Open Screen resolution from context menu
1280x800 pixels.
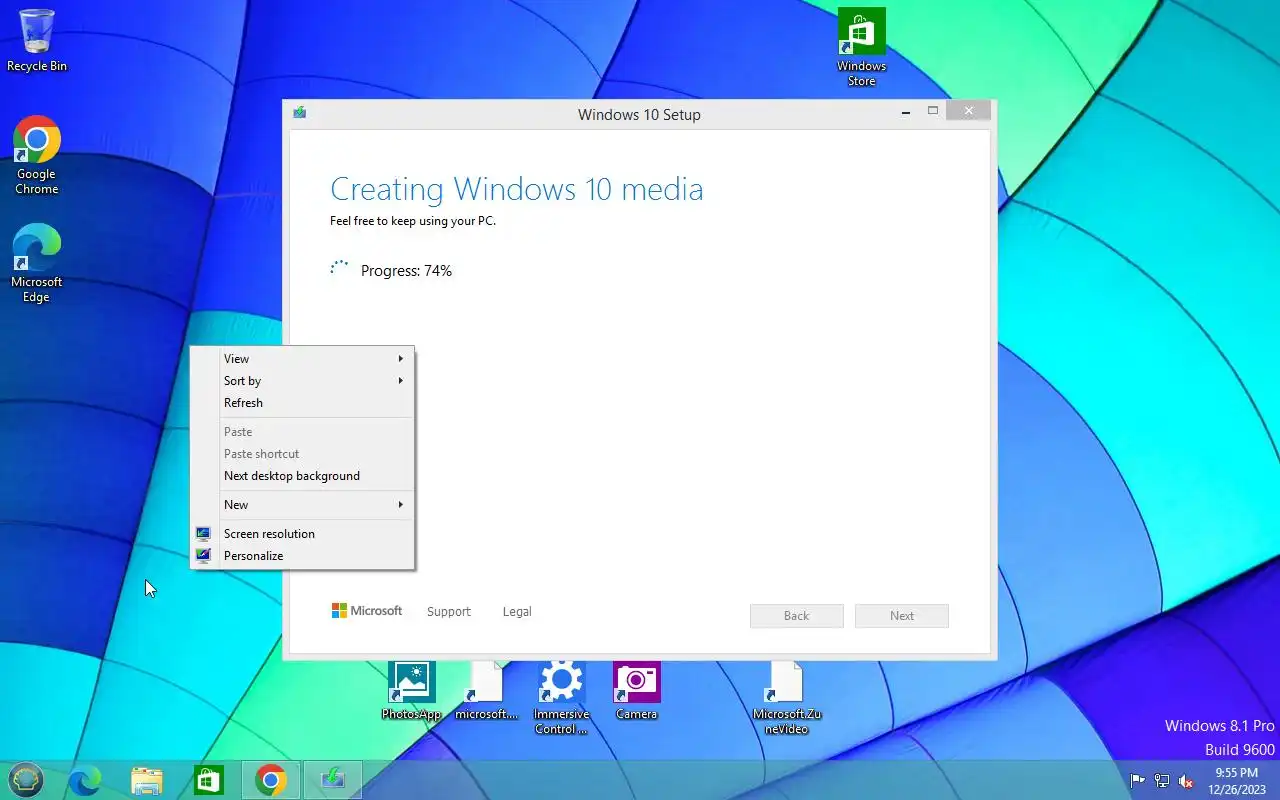tap(302, 534)
